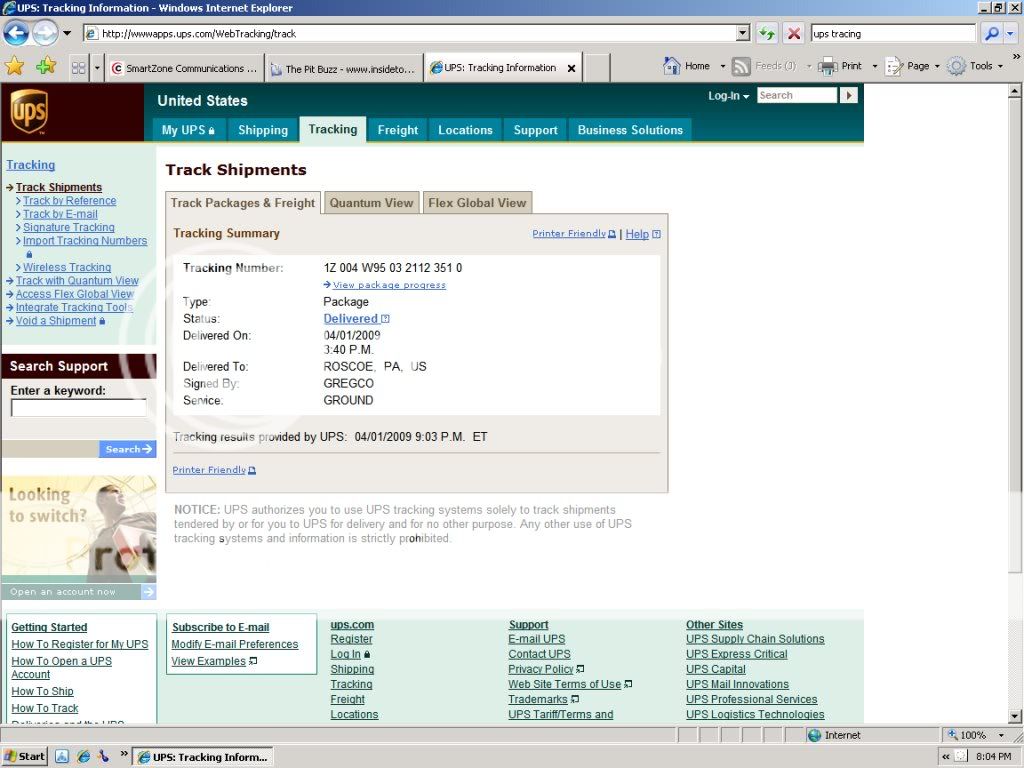Open the recent pages dropdown arrow
Image resolution: width=1024 pixels, height=768 pixels.
pos(67,33)
